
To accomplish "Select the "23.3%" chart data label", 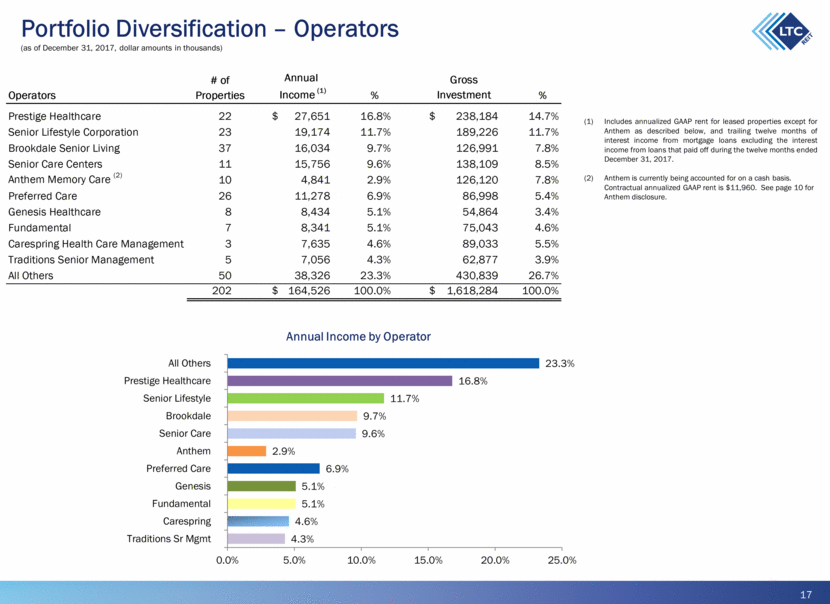I will click(x=560, y=363).
